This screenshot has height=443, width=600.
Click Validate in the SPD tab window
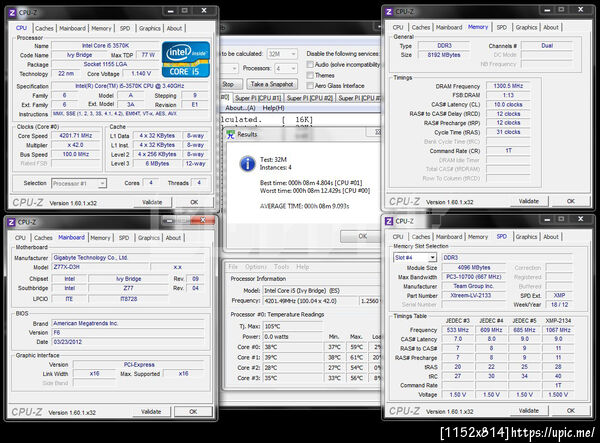(528, 410)
